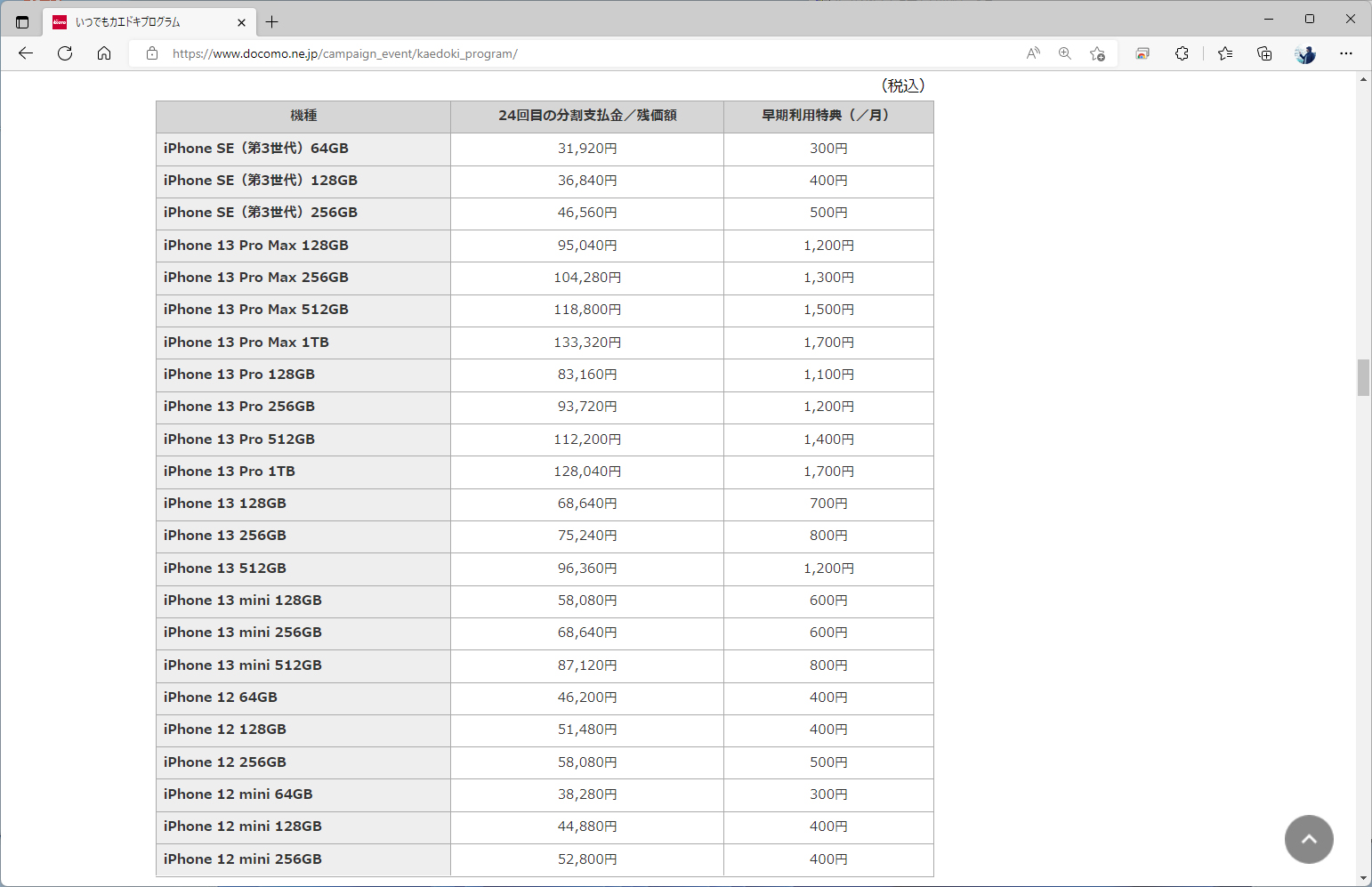
Task: Open the browser profile menu
Action: 1305,53
